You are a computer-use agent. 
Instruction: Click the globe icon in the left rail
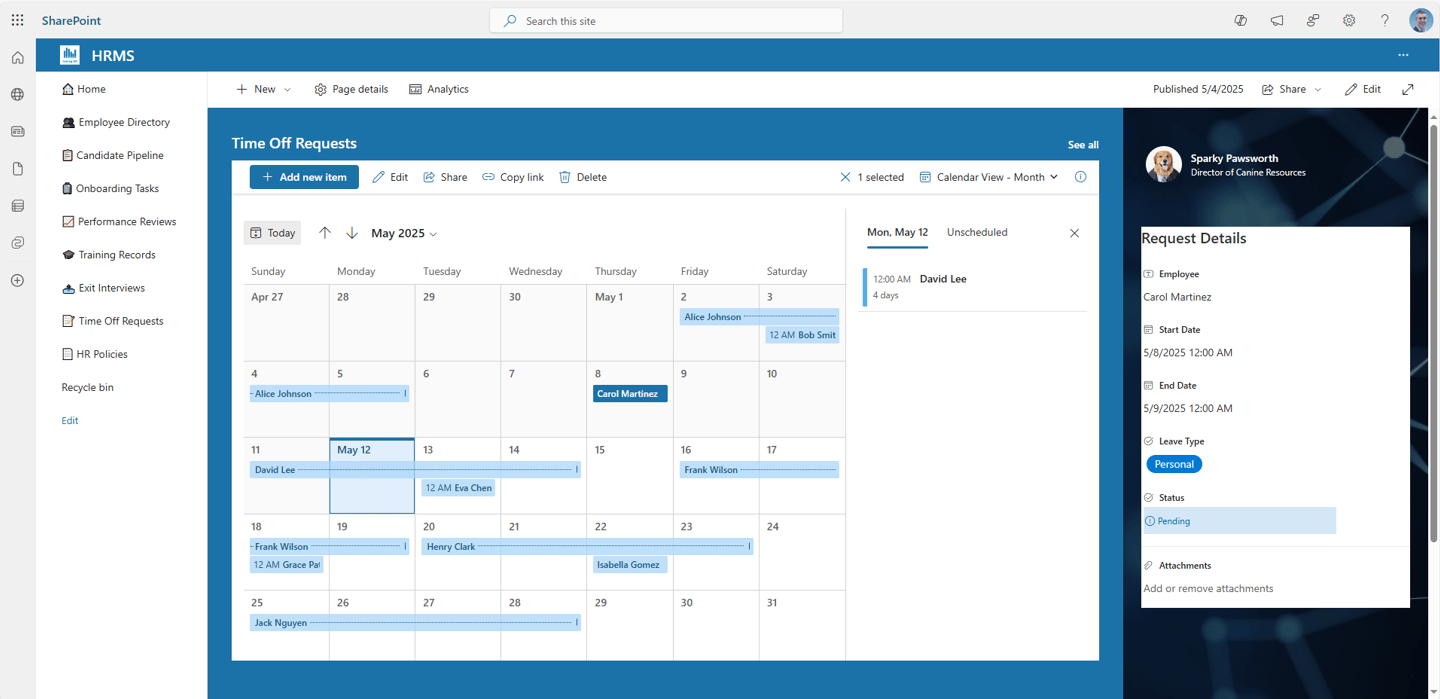pos(17,94)
